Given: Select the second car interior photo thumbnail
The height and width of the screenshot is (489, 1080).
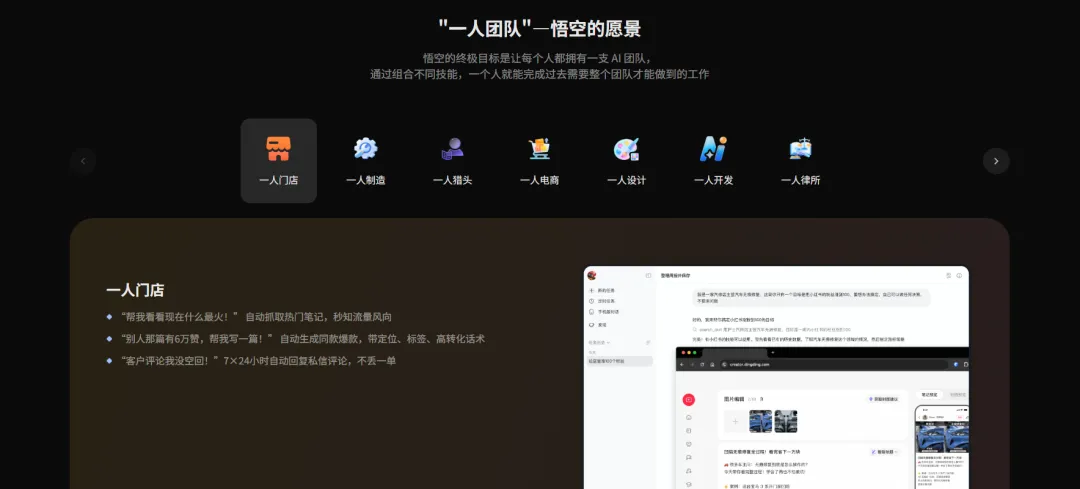Looking at the screenshot, I should click(x=786, y=422).
